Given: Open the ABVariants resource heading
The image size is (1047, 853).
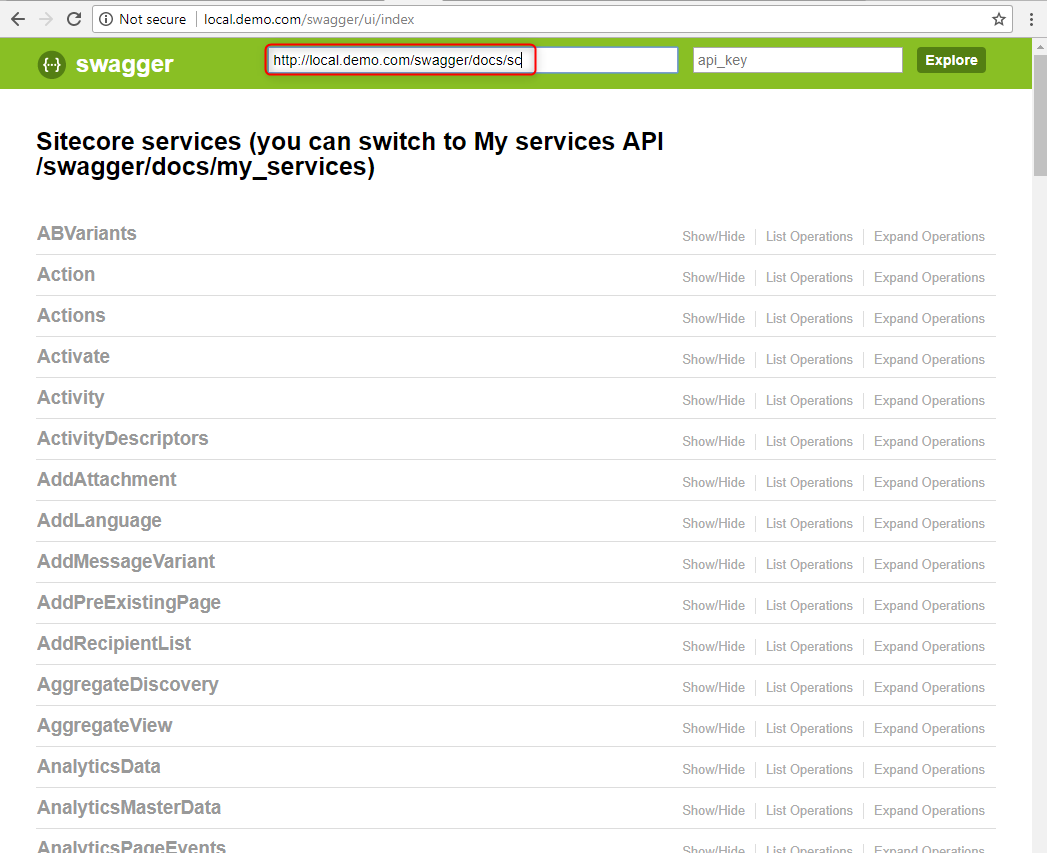Looking at the screenshot, I should click(x=87, y=234).
